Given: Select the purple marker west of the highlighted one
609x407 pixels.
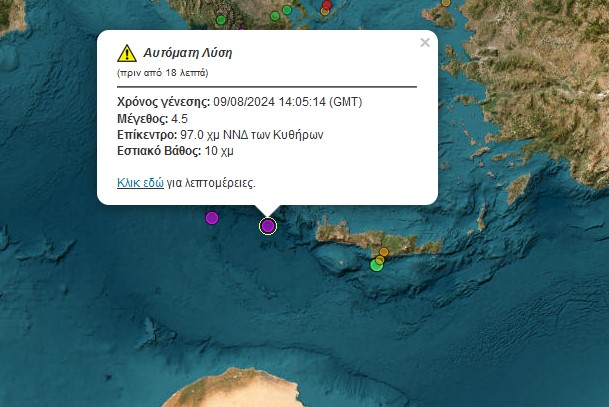Looking at the screenshot, I should (212, 218).
